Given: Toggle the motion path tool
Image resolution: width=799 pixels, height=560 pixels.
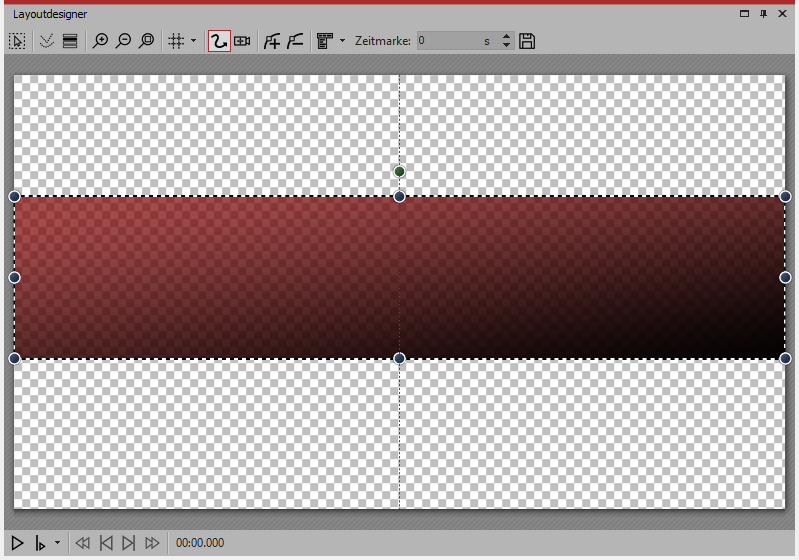Looking at the screenshot, I should [x=218, y=41].
